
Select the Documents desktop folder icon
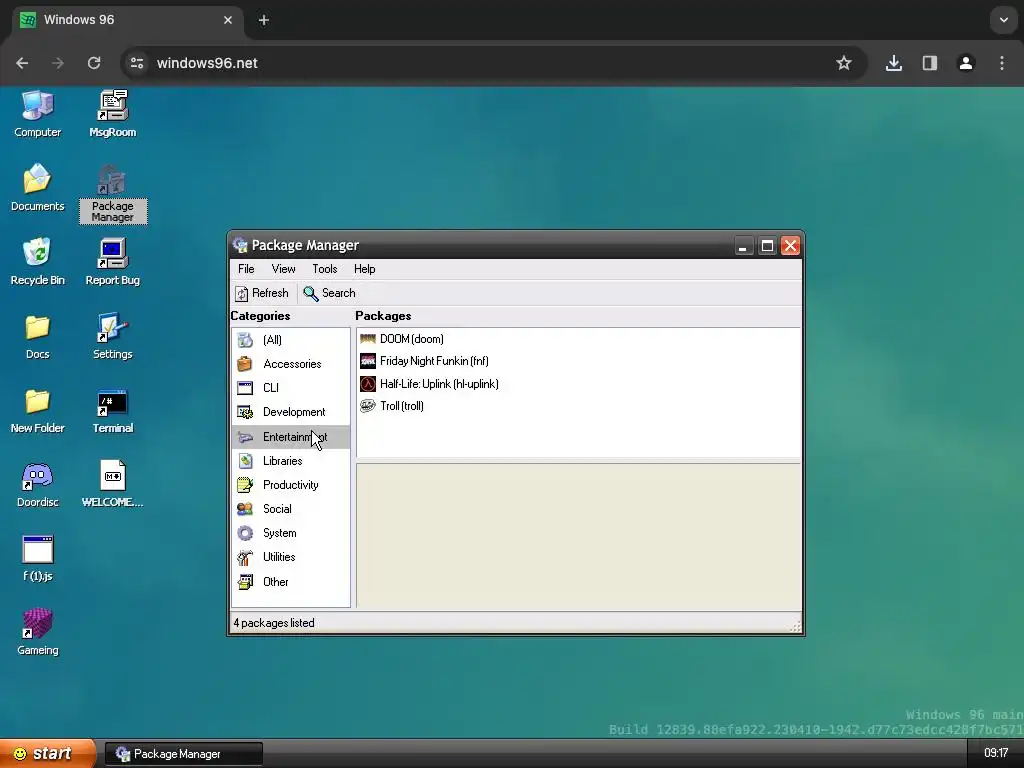(x=37, y=187)
